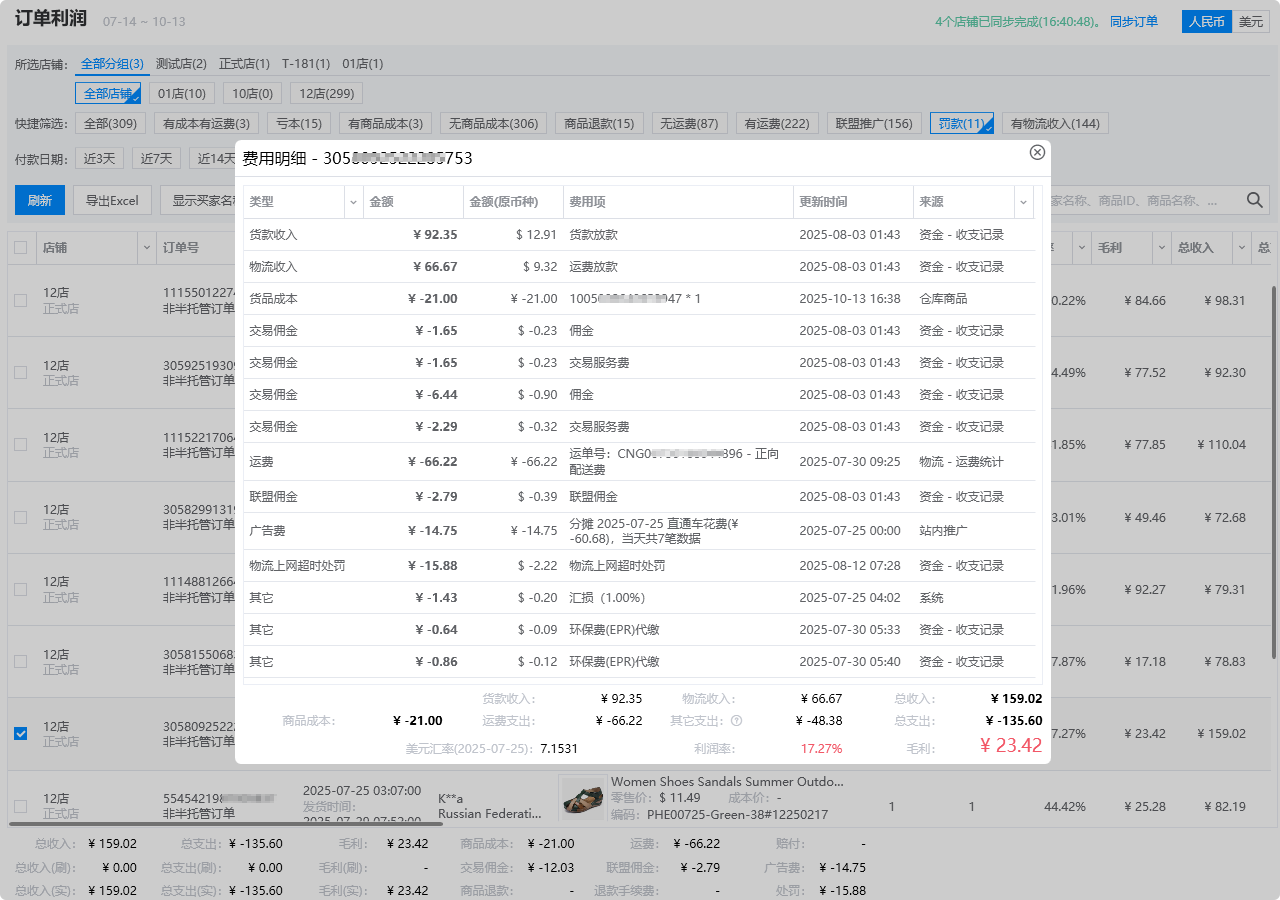Export orders with 导出Excel button

click(x=112, y=200)
